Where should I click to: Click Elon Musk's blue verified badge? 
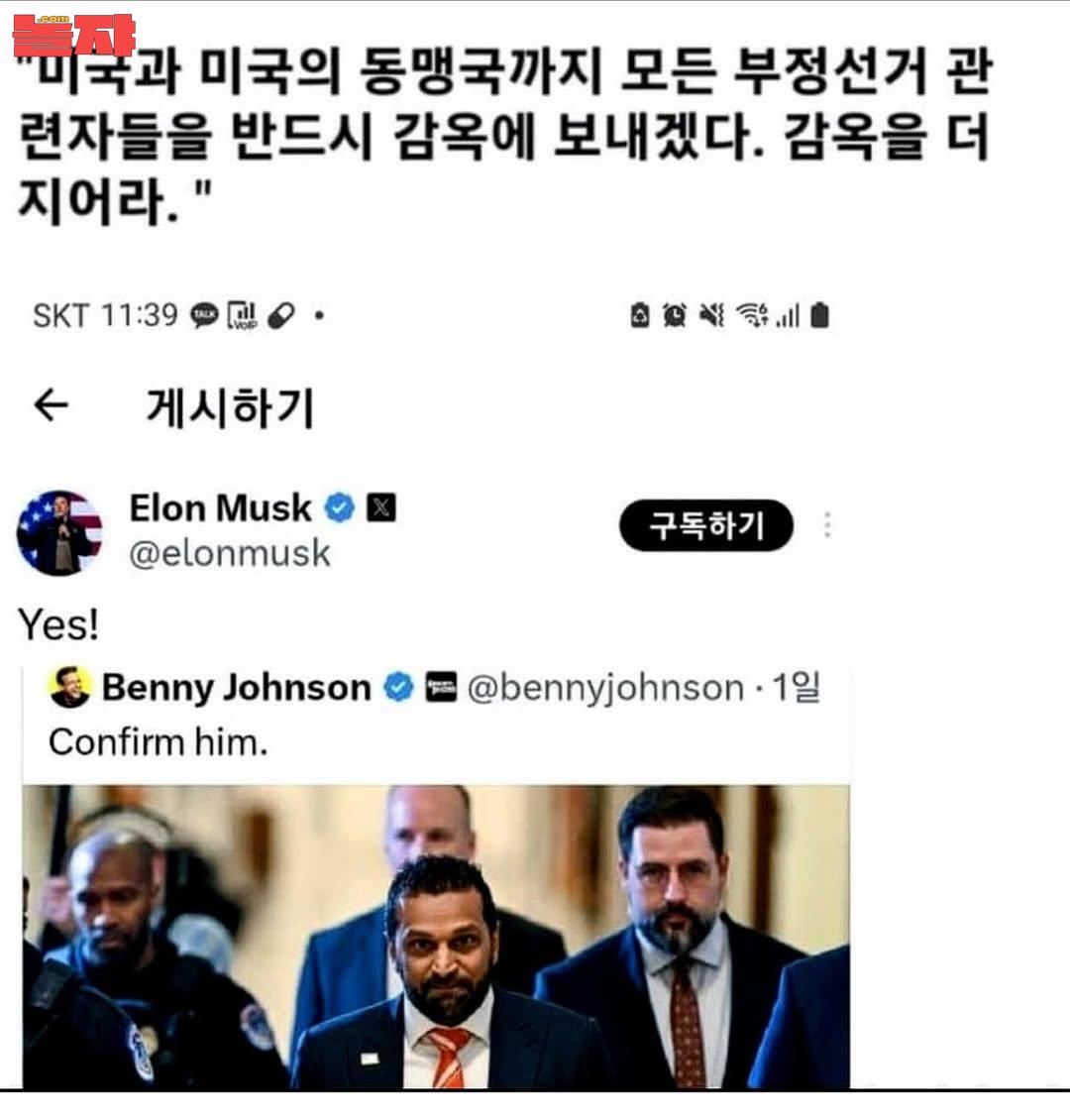click(340, 507)
